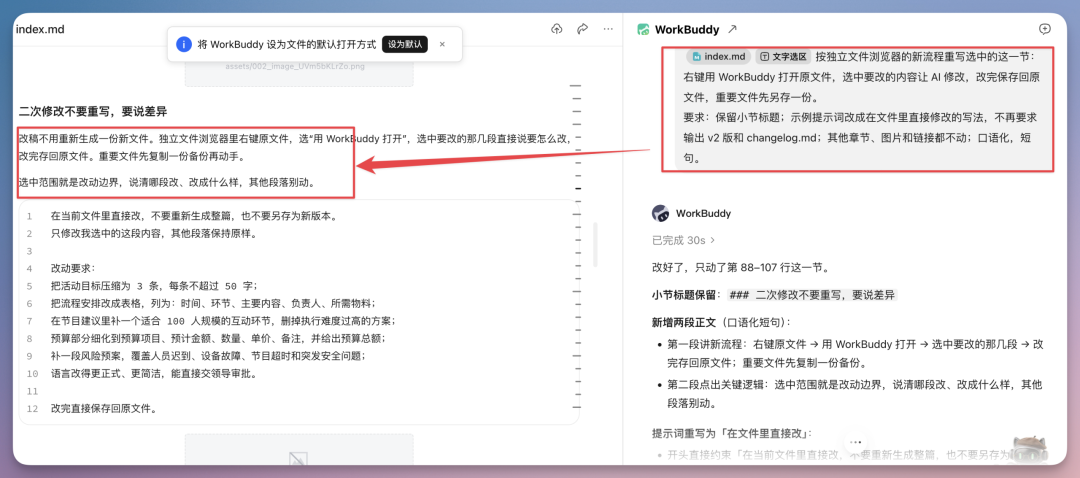Click code line 4 改动要求：
This screenshot has height=478, width=1080.
[73, 269]
